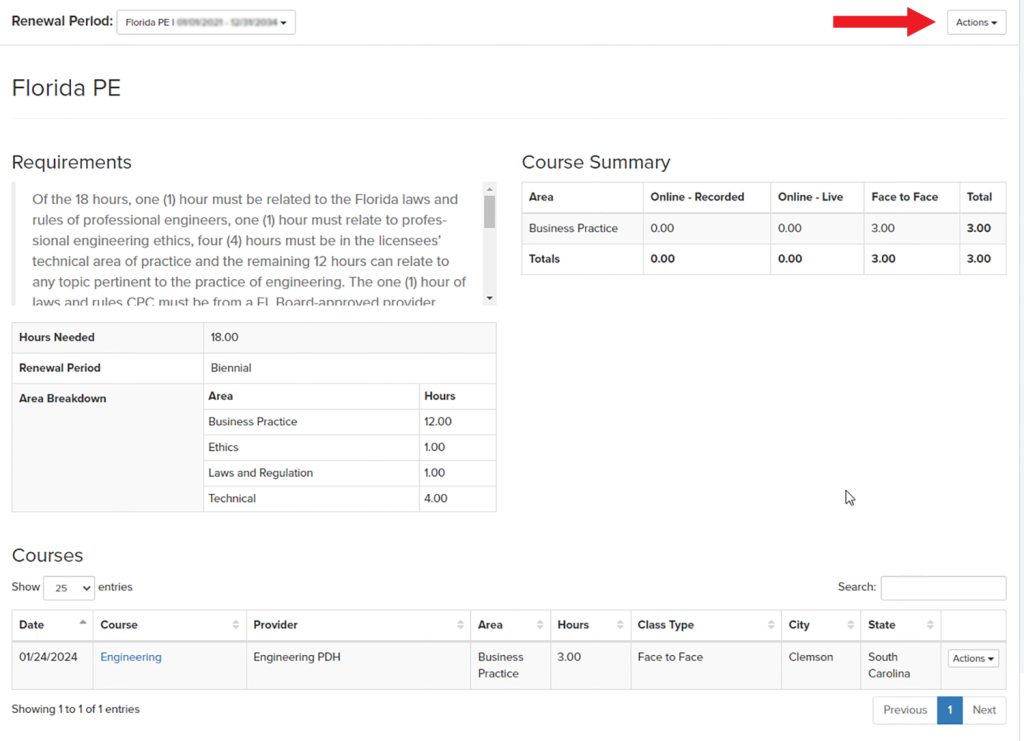
Task: Sort the table by Area column
Action: pyautogui.click(x=538, y=623)
